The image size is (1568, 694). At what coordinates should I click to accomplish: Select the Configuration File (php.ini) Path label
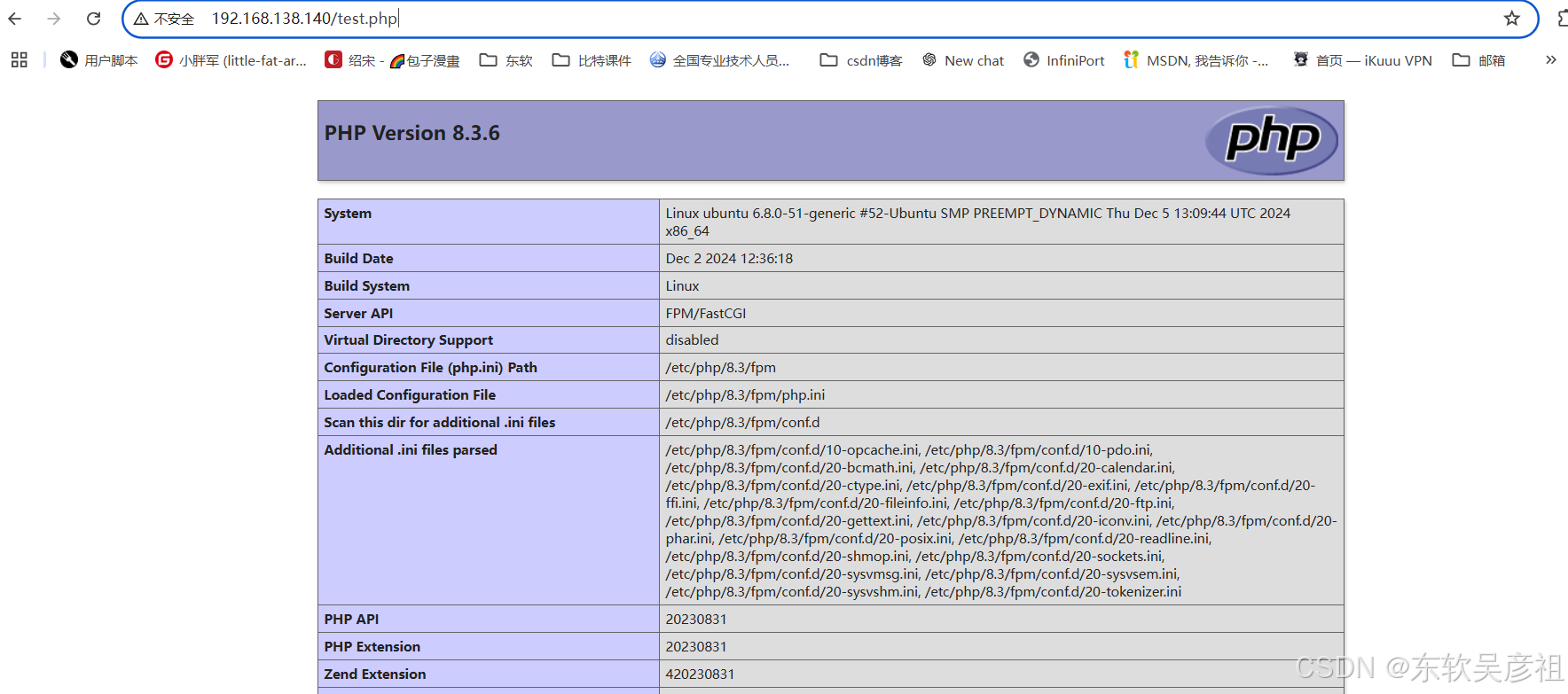click(x=430, y=368)
